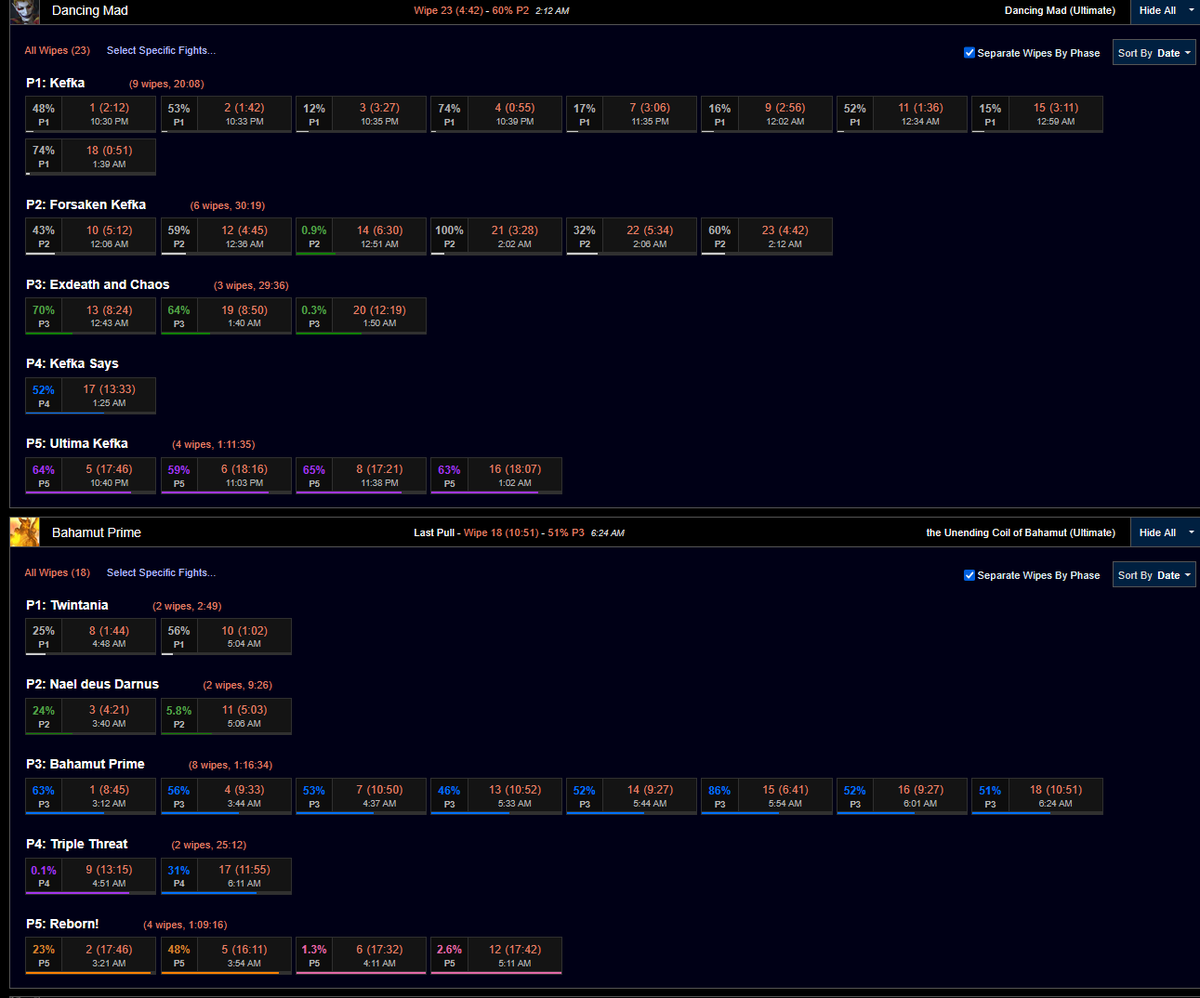
Task: Click Hide All button for Dancing Mad
Action: point(1157,11)
